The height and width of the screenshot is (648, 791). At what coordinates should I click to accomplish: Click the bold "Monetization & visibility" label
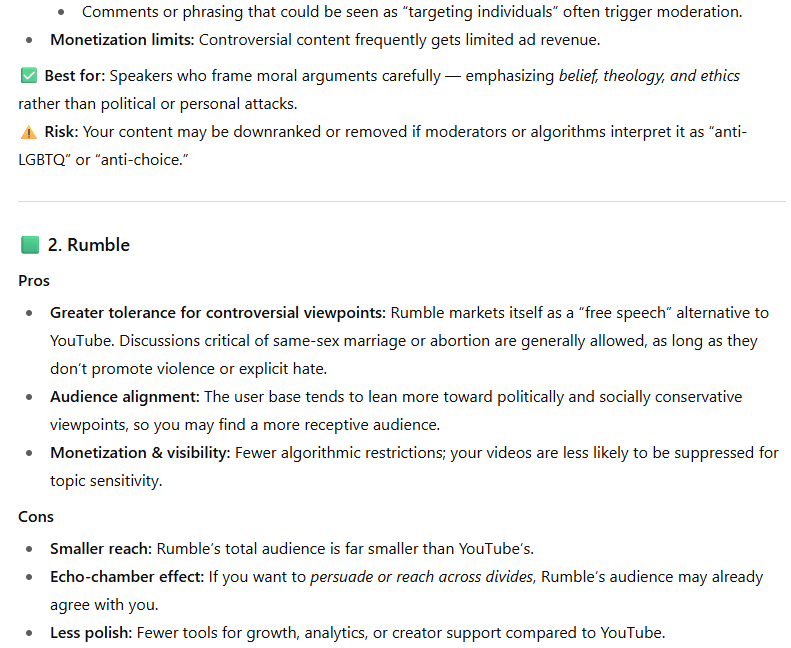point(140,453)
